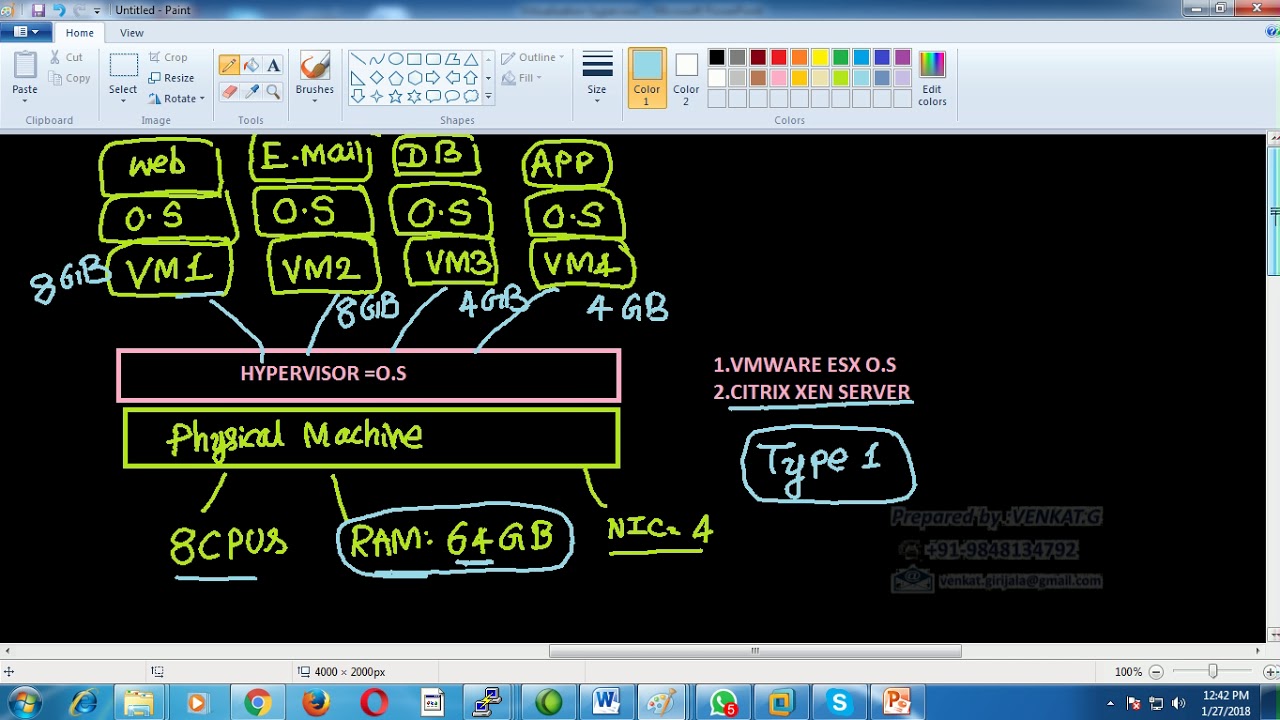This screenshot has height=720, width=1280.
Task: Click the Windows Start button
Action: pos(24,703)
